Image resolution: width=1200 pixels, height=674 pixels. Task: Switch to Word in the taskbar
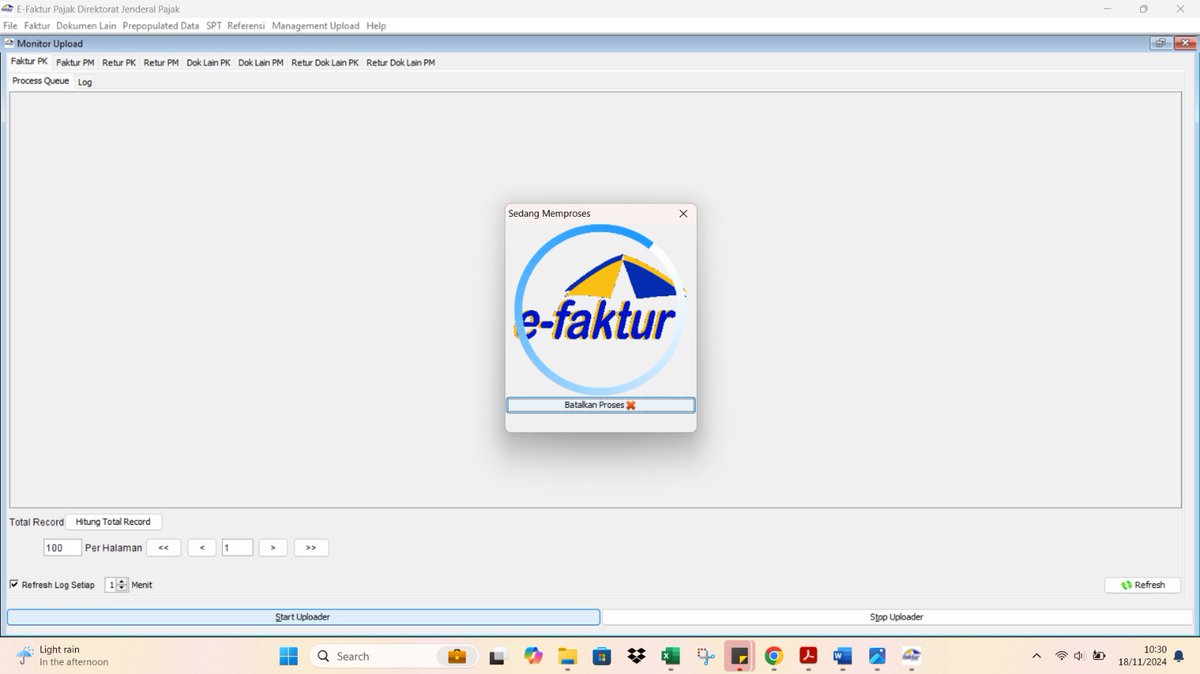click(x=842, y=656)
